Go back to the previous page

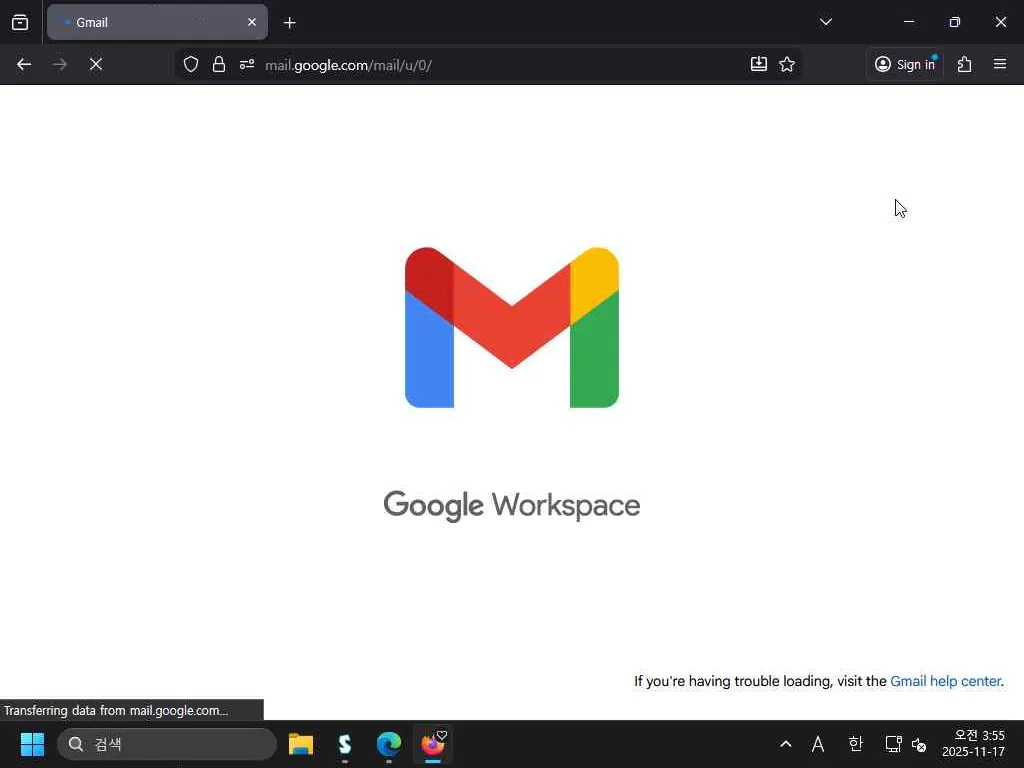[24, 64]
